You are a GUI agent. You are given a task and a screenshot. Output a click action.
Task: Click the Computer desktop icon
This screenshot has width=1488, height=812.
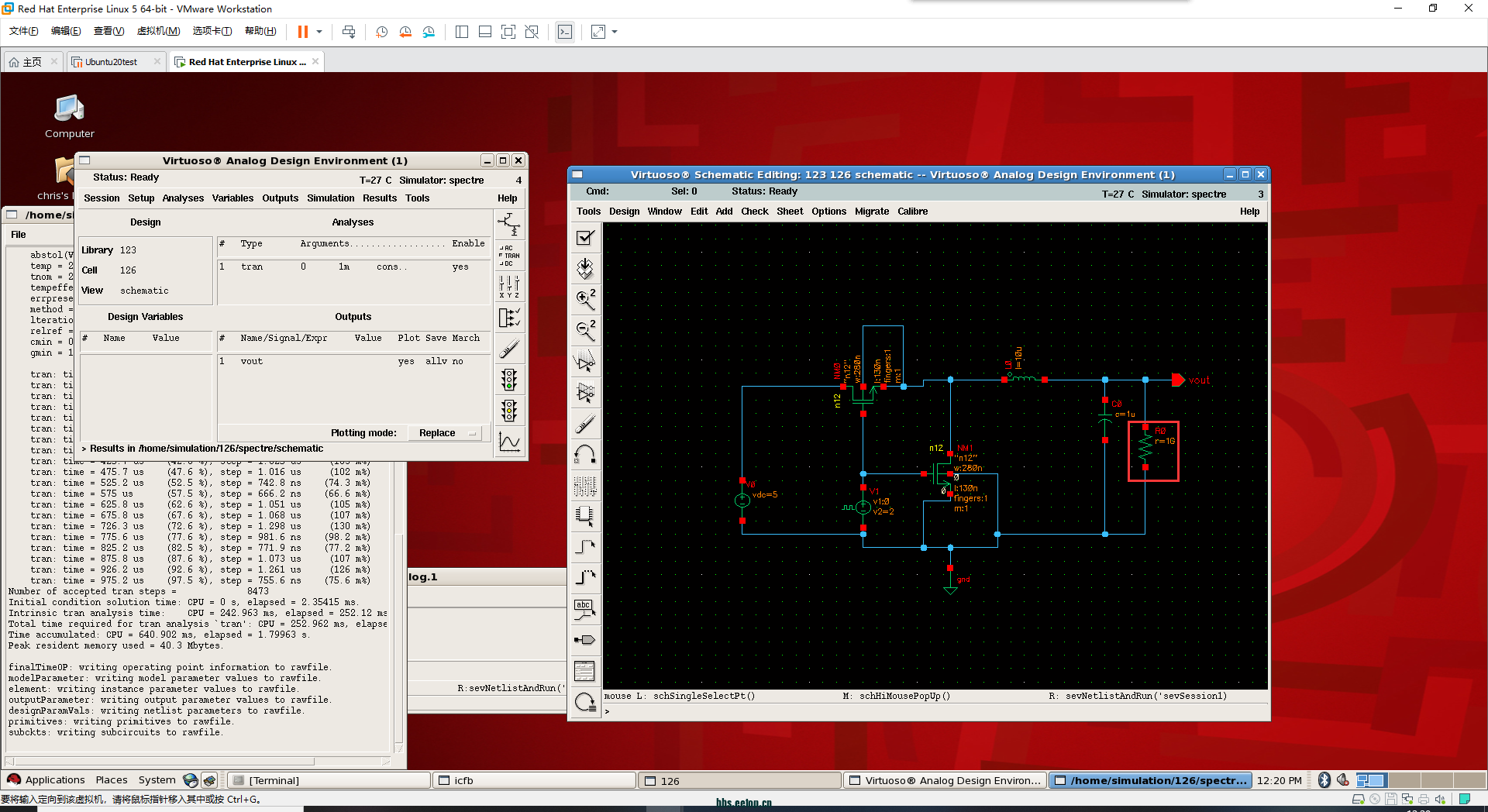point(70,116)
